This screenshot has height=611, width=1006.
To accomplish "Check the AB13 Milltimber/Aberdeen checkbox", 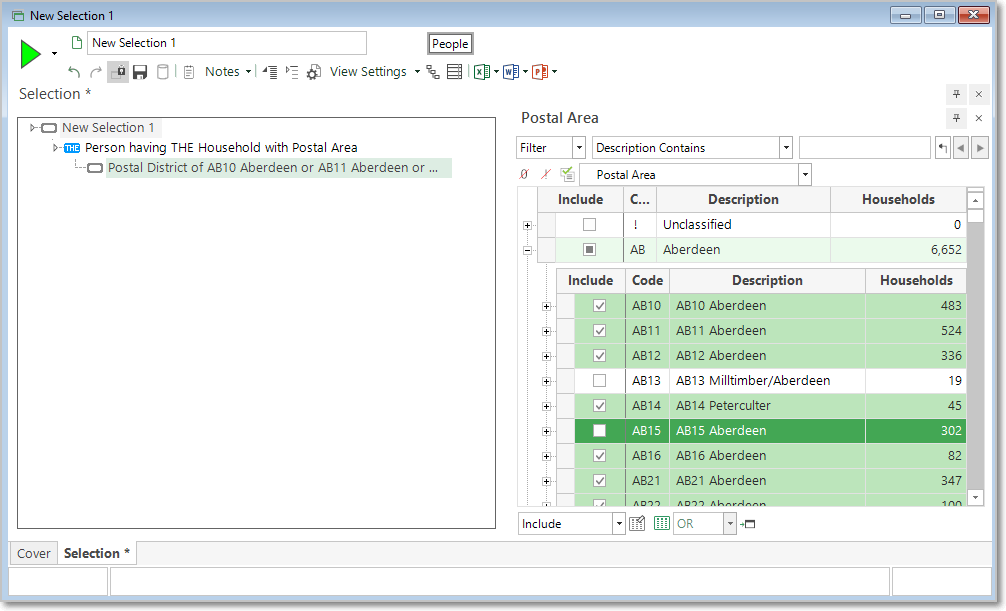I will click(x=599, y=381).
